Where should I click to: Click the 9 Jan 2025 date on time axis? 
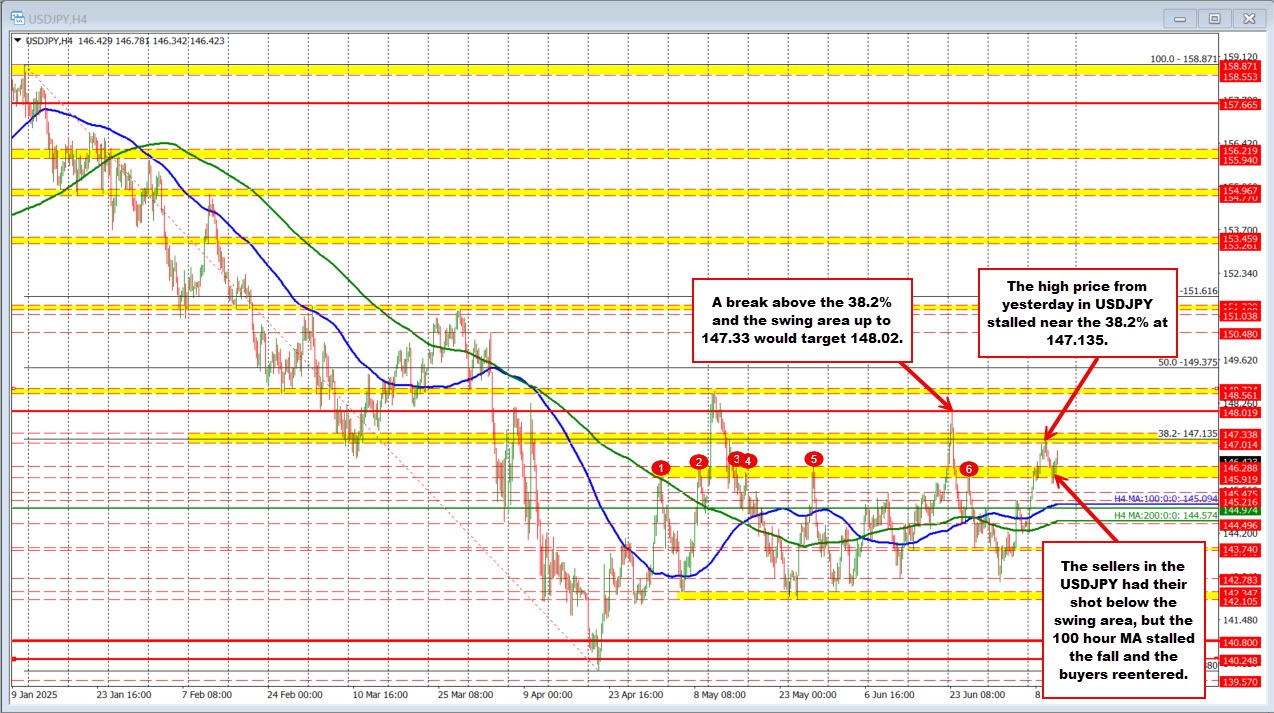[x=33, y=693]
